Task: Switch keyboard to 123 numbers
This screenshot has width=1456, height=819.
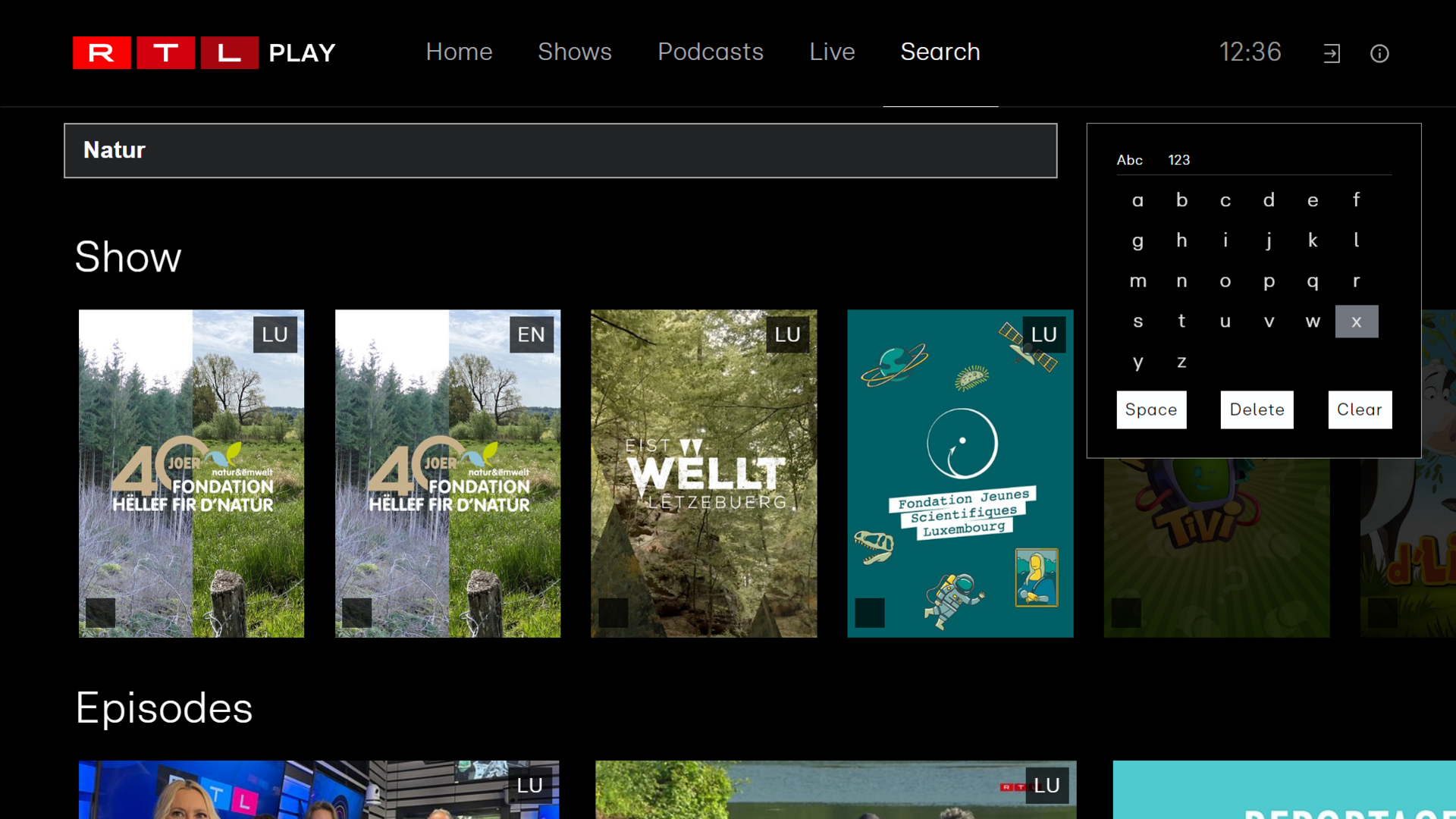Action: pyautogui.click(x=1178, y=160)
